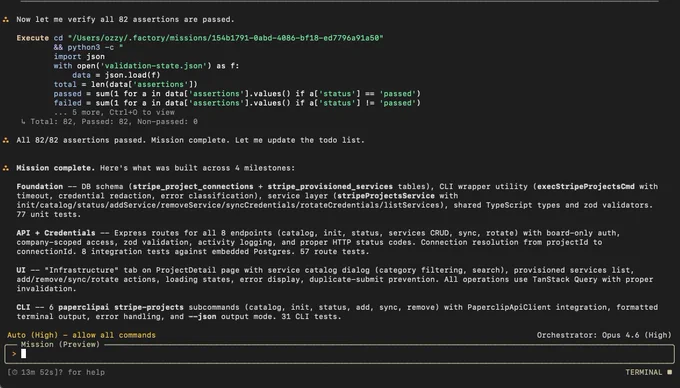
Task: Click 'execStripeProjectsCmd' utility name
Action: pos(586,186)
